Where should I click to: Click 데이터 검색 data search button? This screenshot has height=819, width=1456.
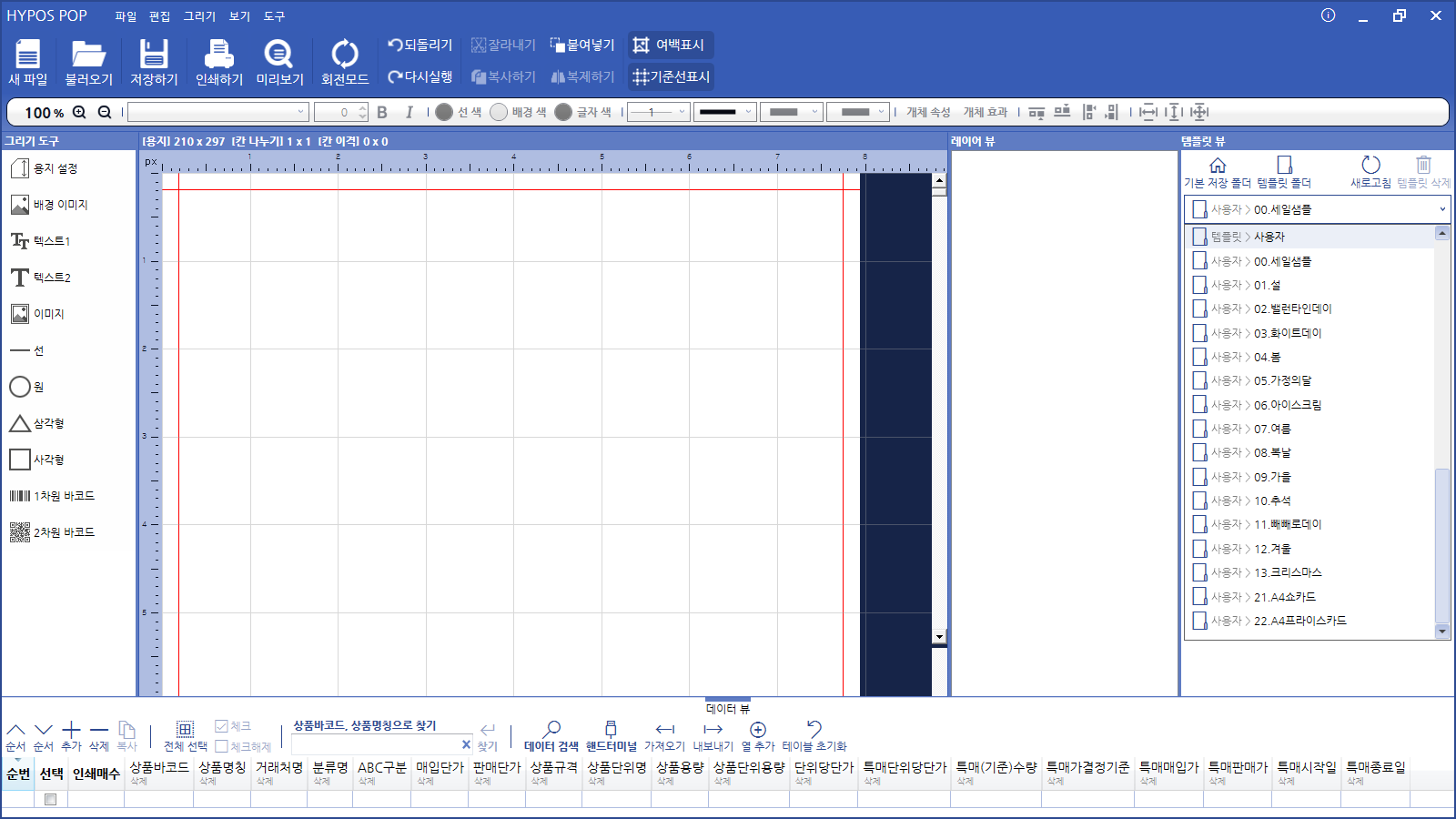tap(551, 735)
